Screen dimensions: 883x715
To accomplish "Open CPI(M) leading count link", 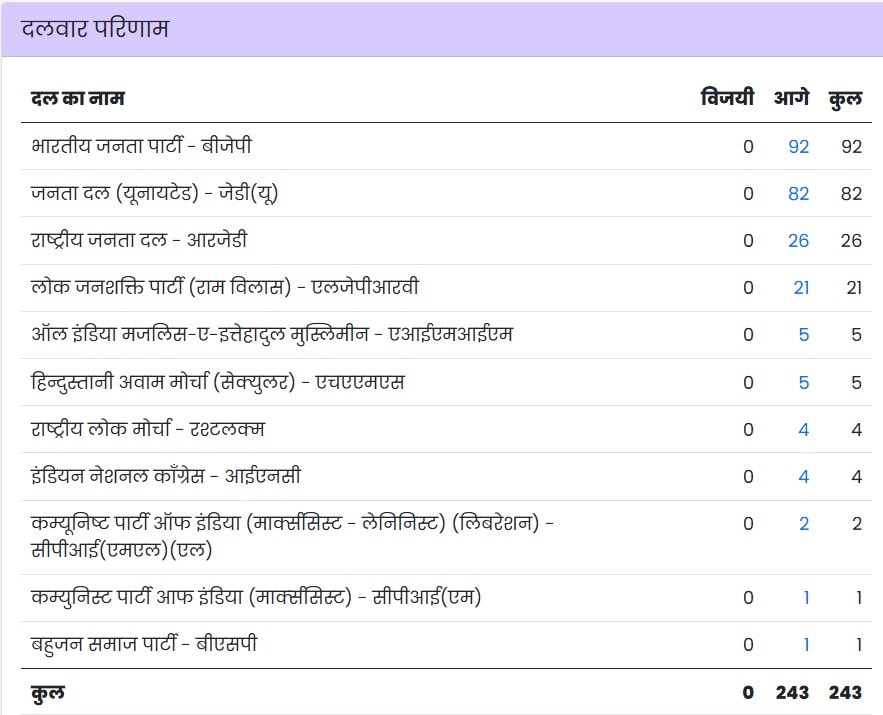I will 806,598.
